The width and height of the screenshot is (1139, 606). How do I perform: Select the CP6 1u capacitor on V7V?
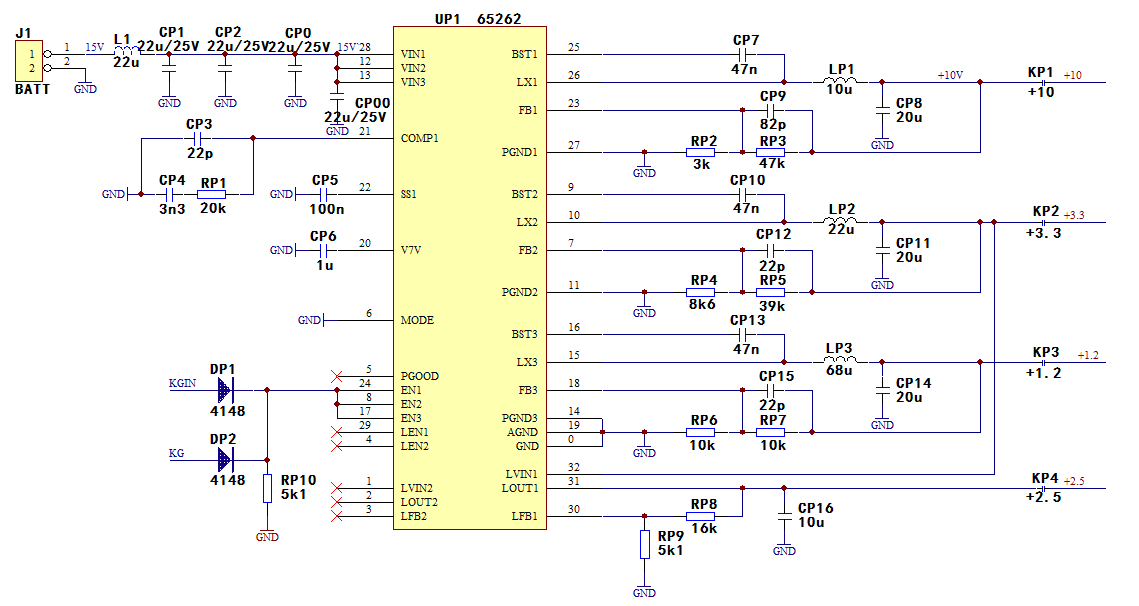323,250
